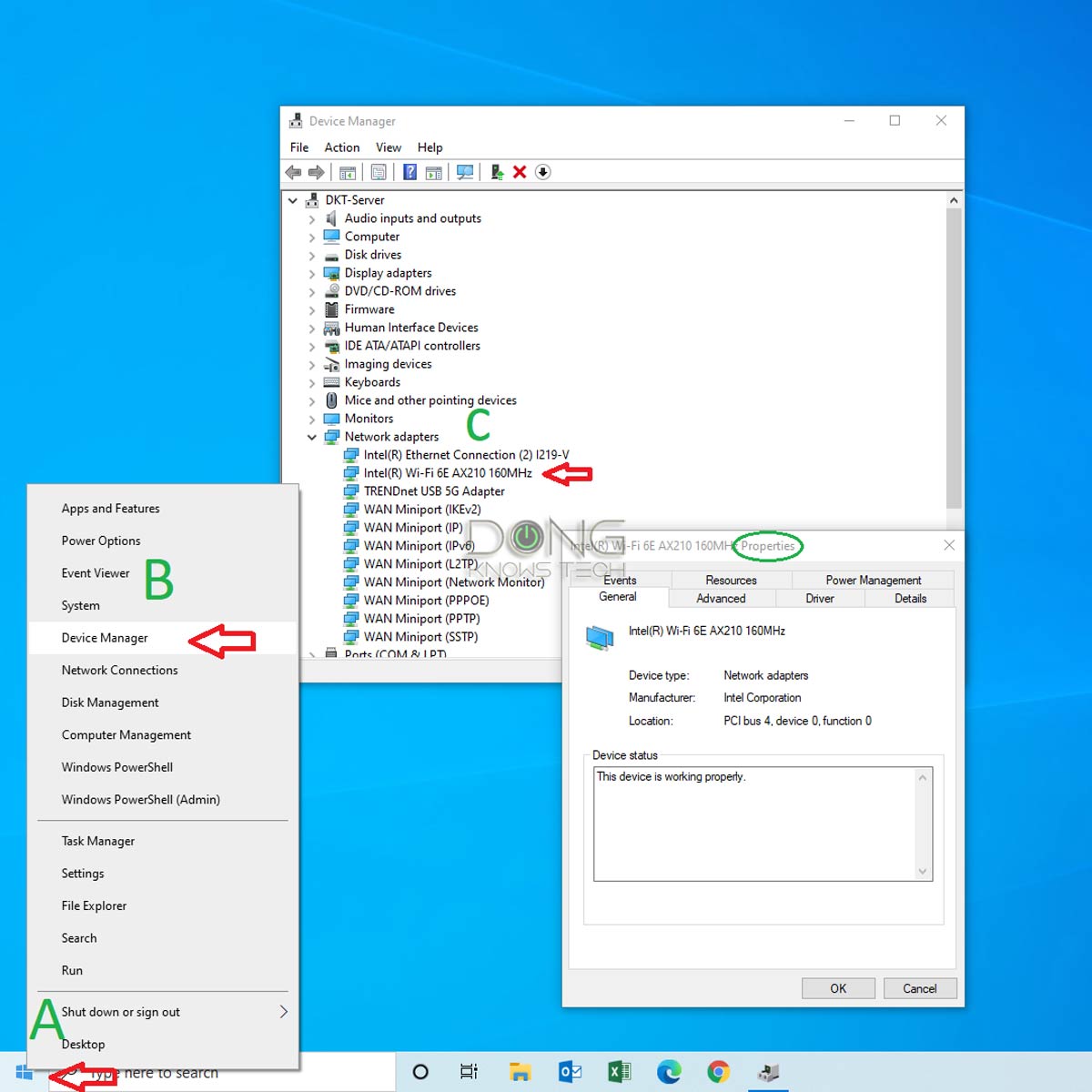The width and height of the screenshot is (1092, 1092).
Task: Click the Properties toolbar icon
Action: click(x=379, y=172)
